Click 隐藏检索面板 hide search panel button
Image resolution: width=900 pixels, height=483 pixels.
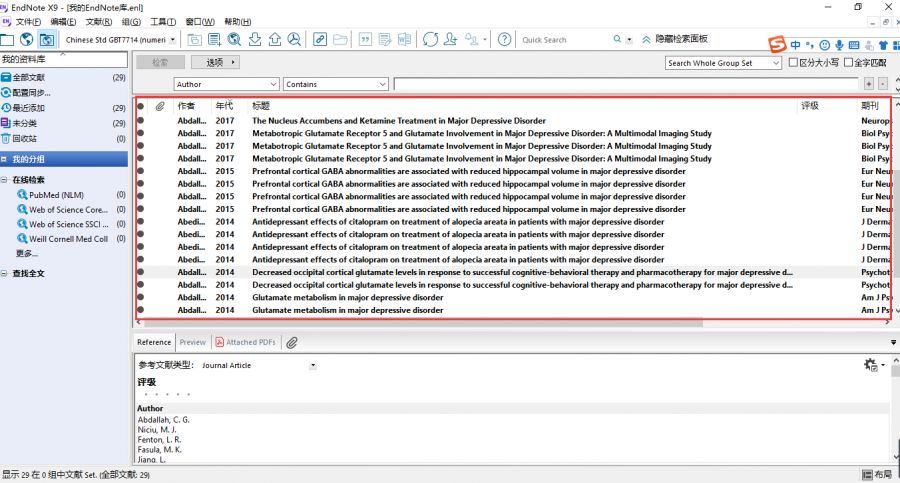coord(674,39)
